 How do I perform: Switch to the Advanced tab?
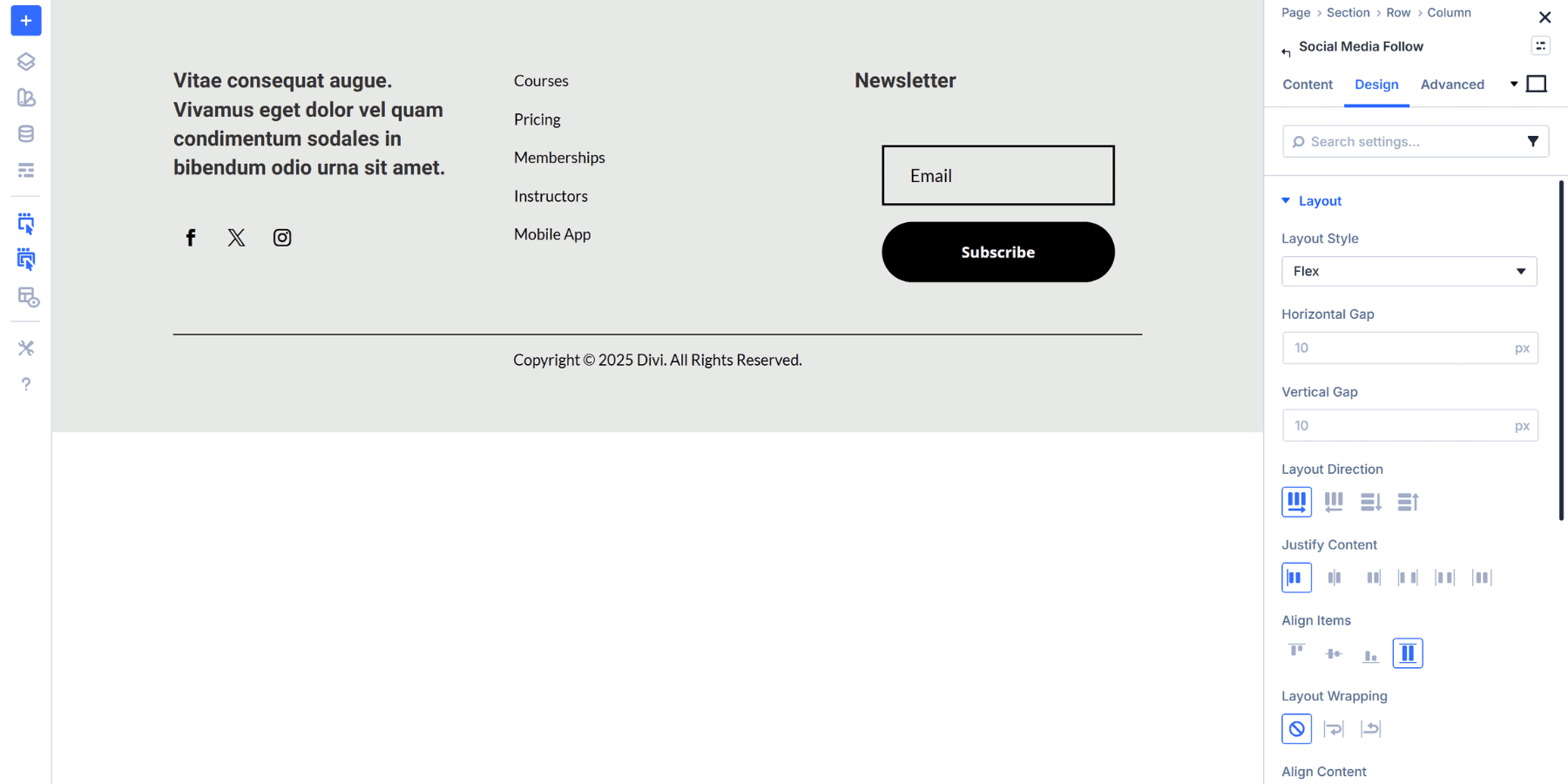click(x=1451, y=84)
